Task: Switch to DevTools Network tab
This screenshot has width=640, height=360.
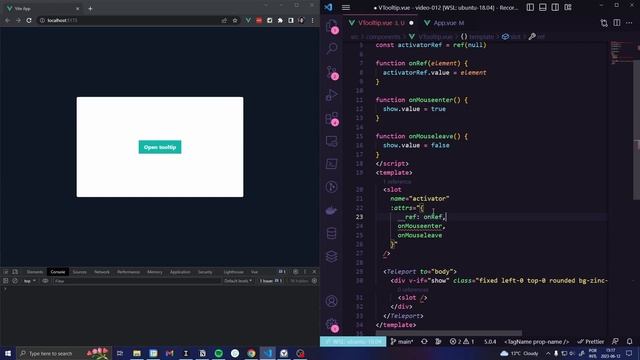Action: click(102, 272)
